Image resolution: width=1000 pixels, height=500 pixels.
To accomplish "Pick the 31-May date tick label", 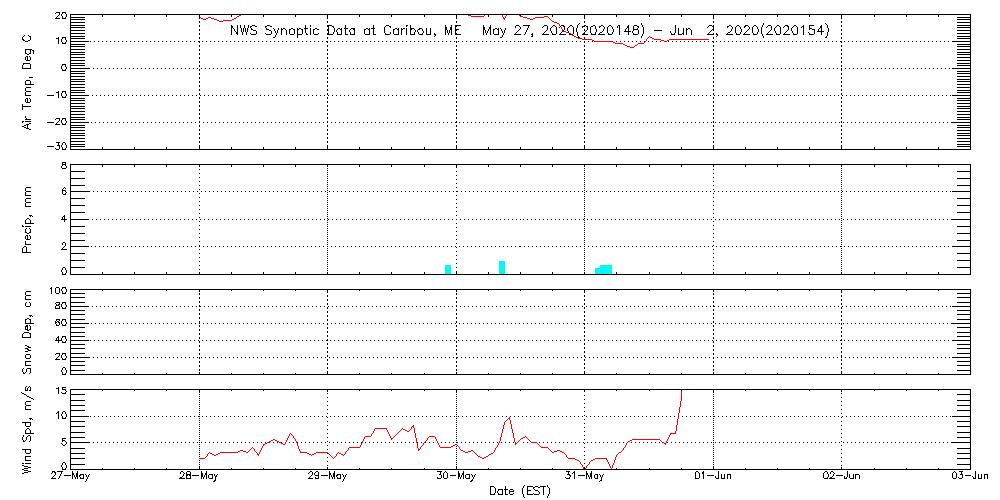I will pos(585,477).
